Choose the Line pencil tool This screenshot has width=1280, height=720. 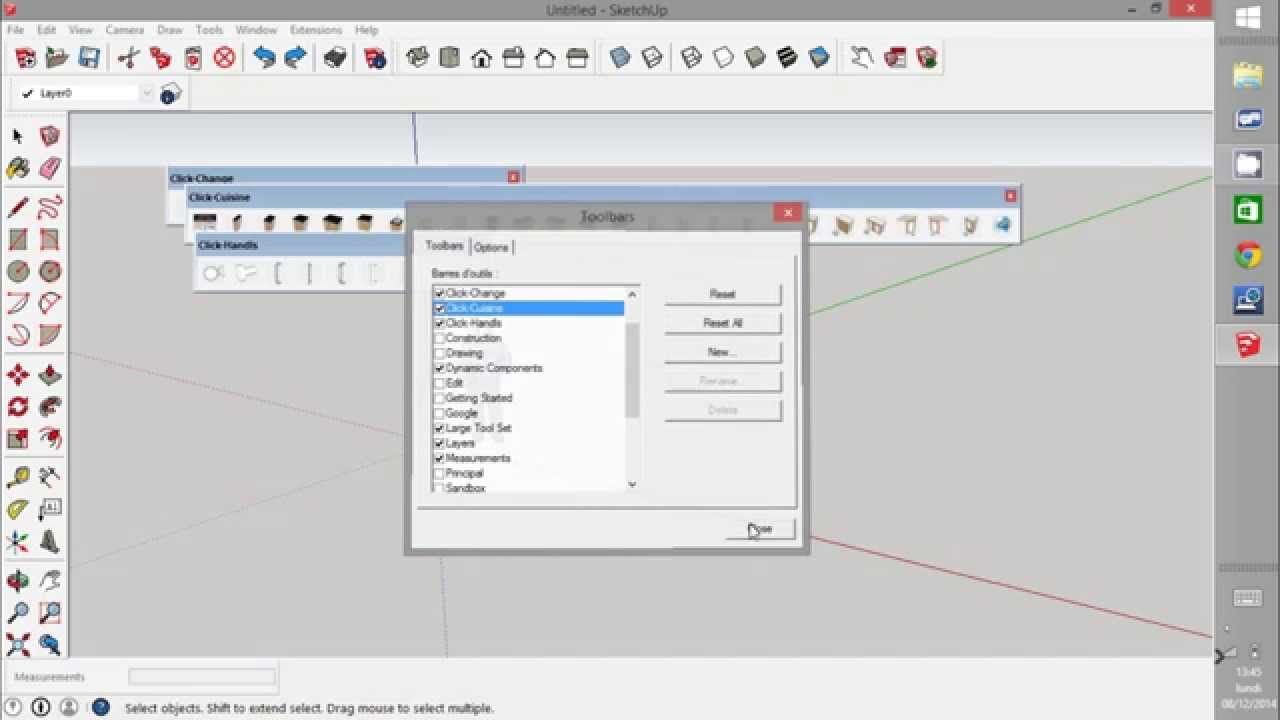[x=18, y=208]
